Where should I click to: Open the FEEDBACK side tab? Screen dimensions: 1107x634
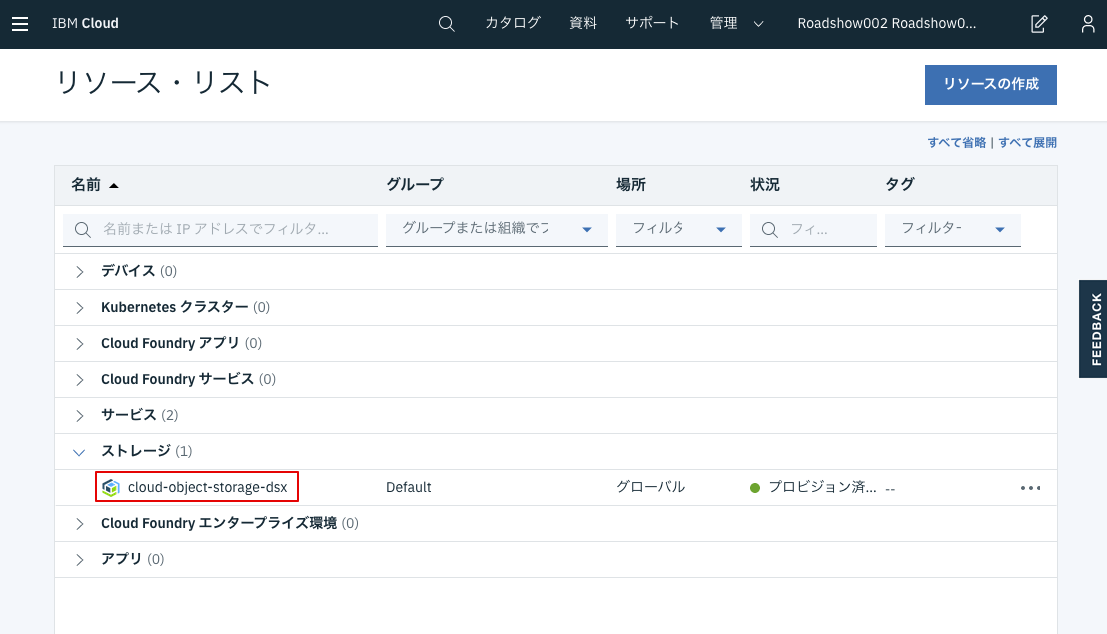(1093, 329)
